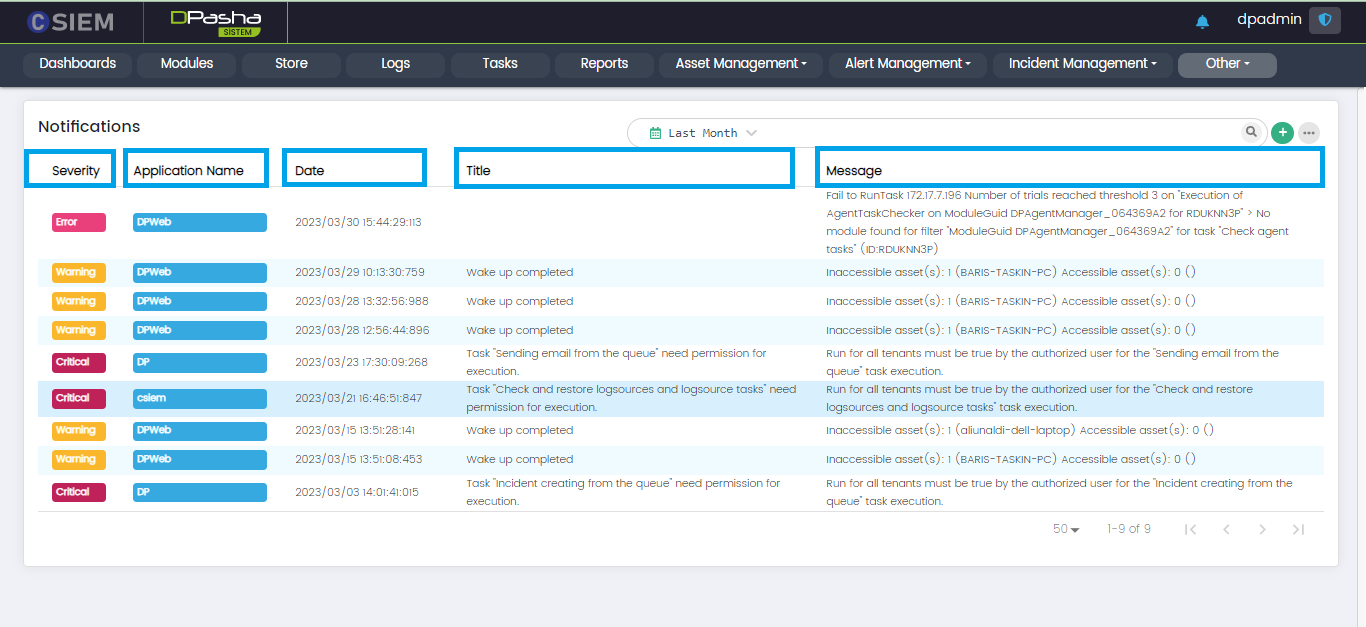Open the three-dots more options button

tap(1309, 133)
